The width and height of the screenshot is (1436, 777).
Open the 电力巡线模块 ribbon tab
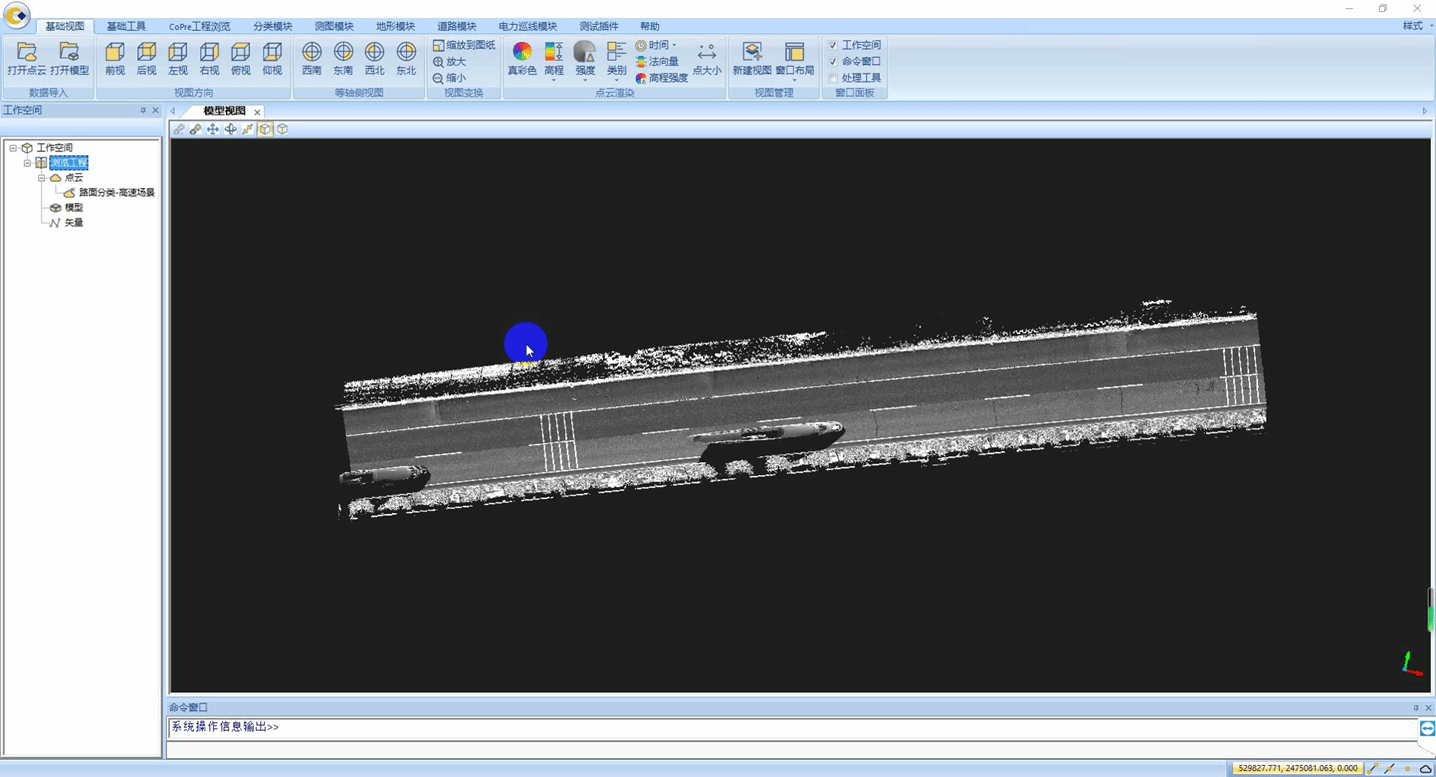click(527, 26)
